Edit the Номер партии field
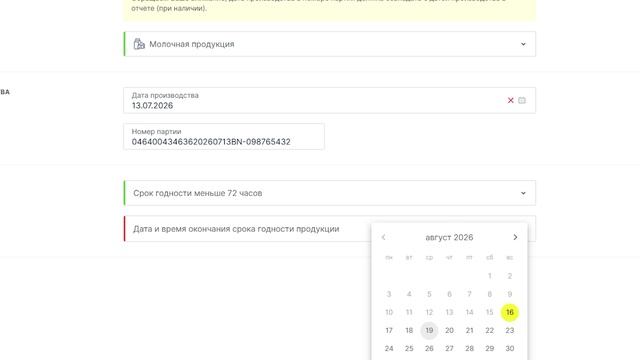Image resolution: width=640 pixels, height=360 pixels. coord(224,137)
